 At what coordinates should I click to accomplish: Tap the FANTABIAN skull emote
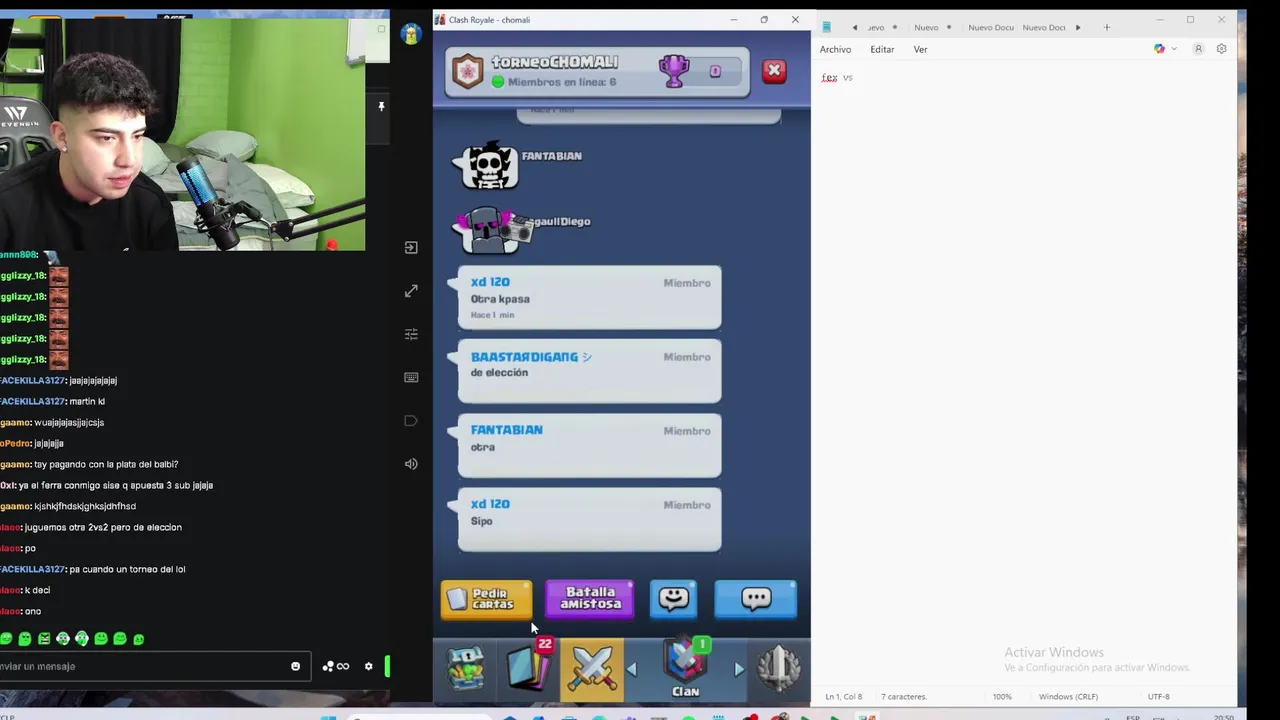click(x=487, y=166)
